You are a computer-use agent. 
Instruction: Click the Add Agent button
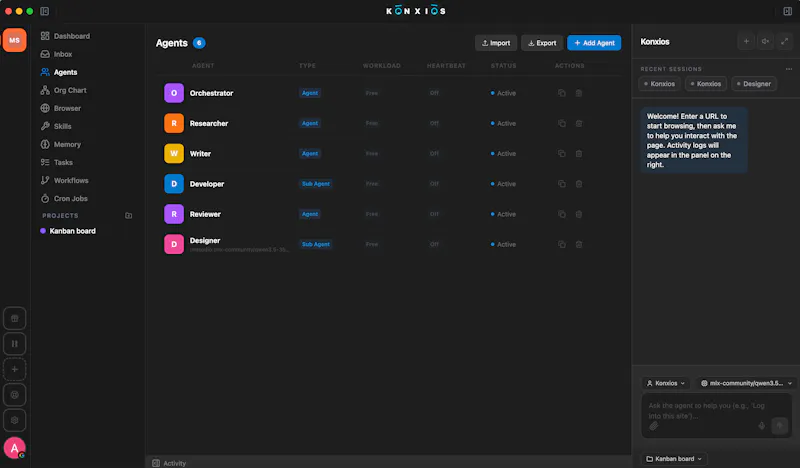[x=594, y=43]
